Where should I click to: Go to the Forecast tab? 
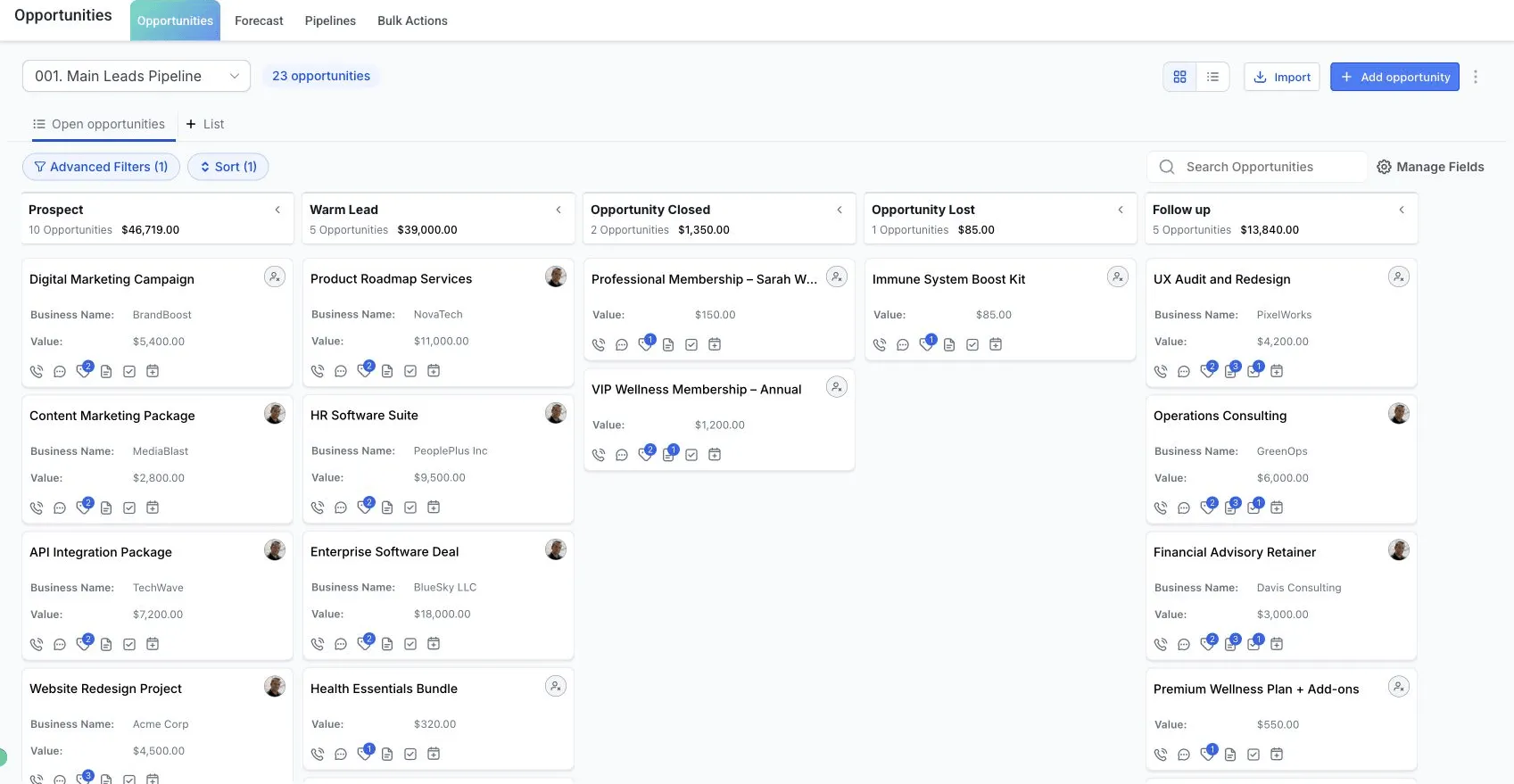pyautogui.click(x=259, y=21)
